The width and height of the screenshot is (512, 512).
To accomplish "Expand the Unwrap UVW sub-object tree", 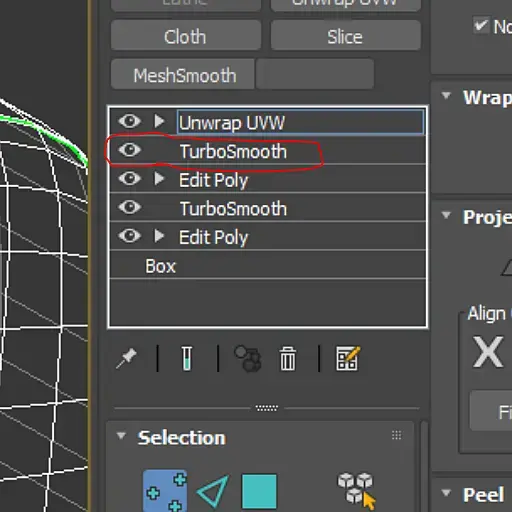I will click(159, 121).
